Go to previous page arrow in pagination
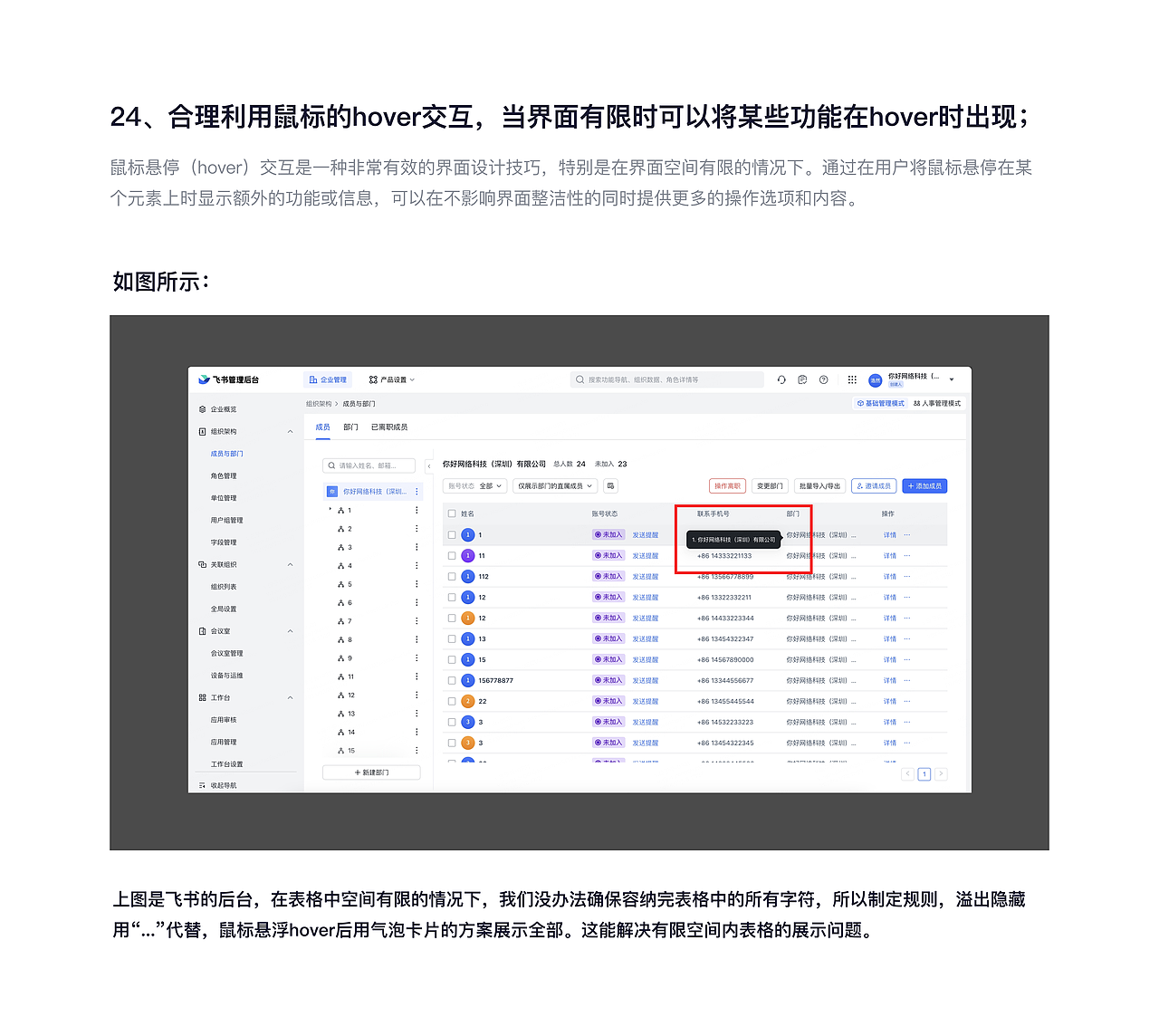This screenshot has height=1036, width=1159. click(x=907, y=774)
